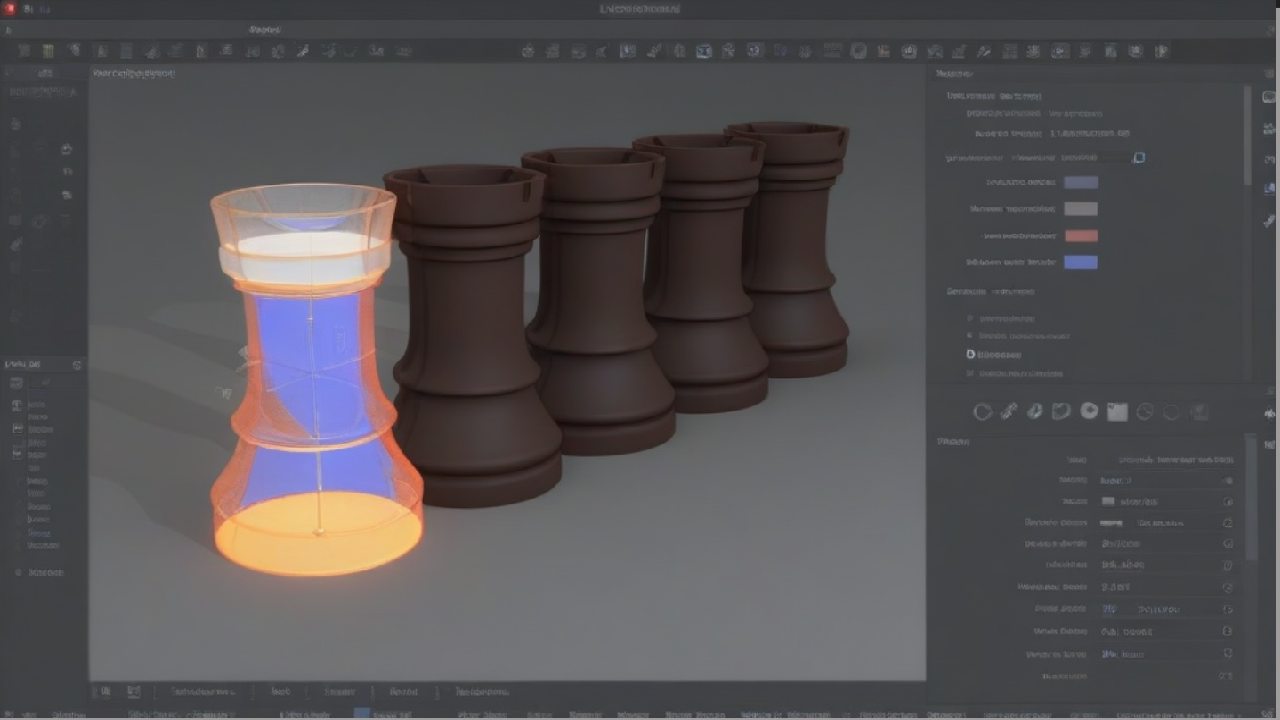Click the upper side panel scrollbar
The height and width of the screenshot is (720, 1280).
click(x=1248, y=135)
